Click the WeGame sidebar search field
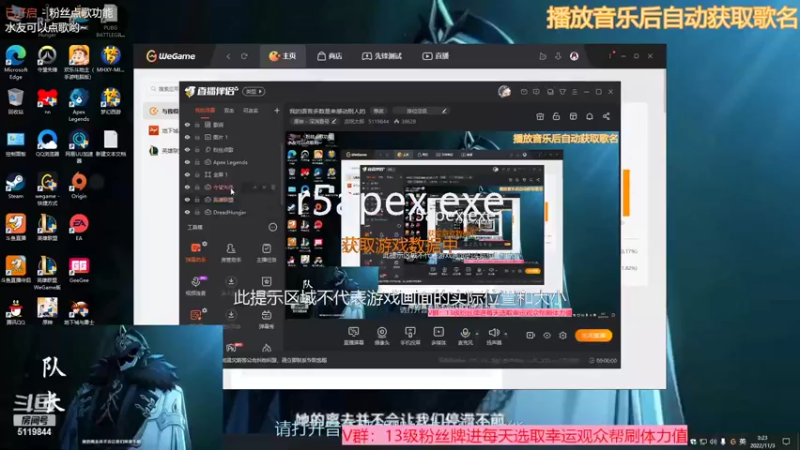 [x=164, y=89]
